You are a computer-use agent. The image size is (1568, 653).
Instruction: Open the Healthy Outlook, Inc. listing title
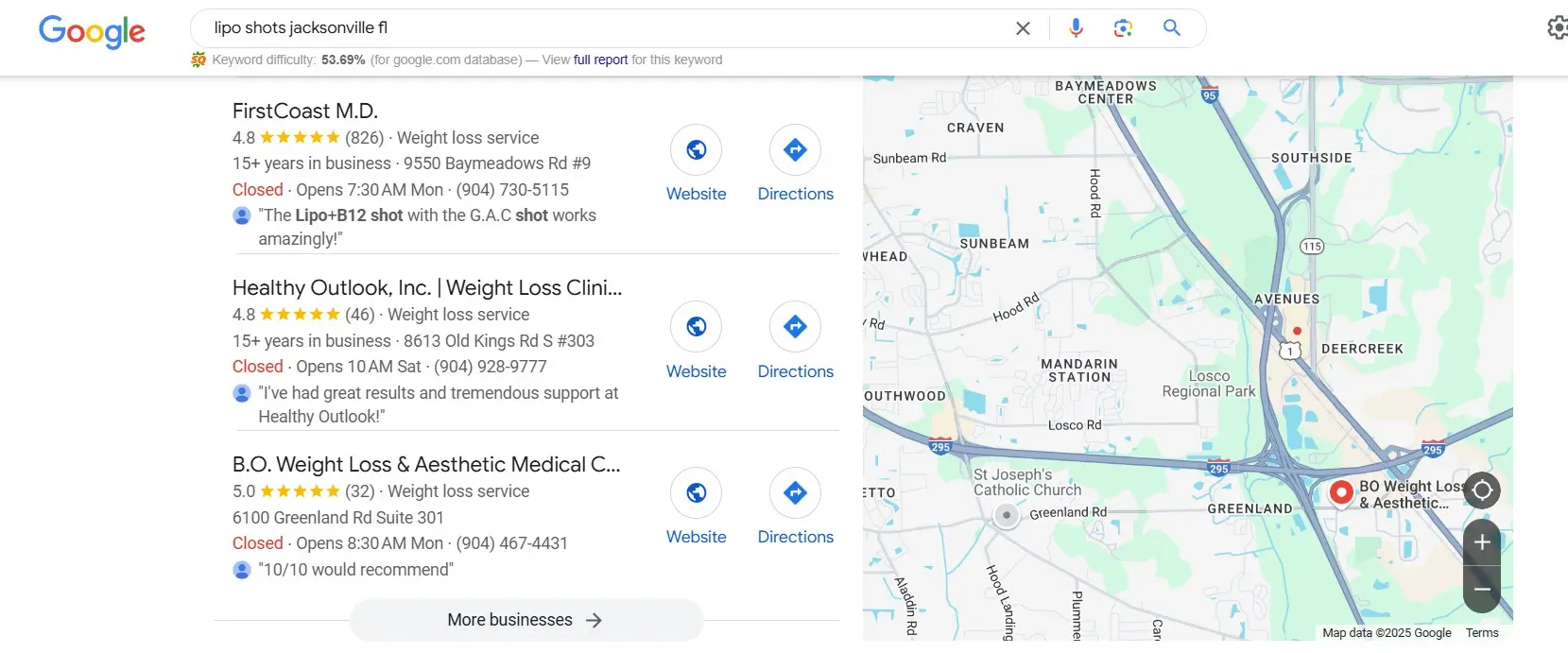(x=427, y=288)
